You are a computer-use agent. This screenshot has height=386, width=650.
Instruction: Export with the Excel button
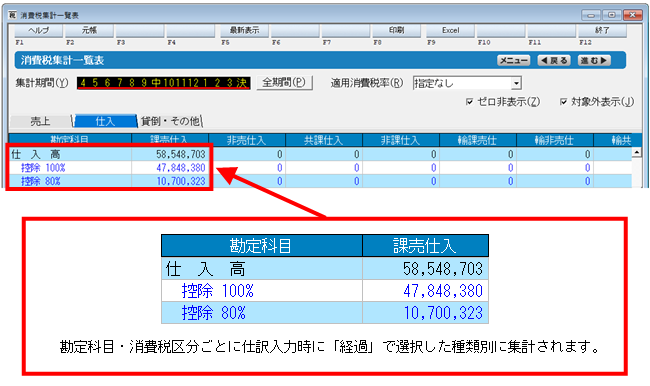[450, 31]
